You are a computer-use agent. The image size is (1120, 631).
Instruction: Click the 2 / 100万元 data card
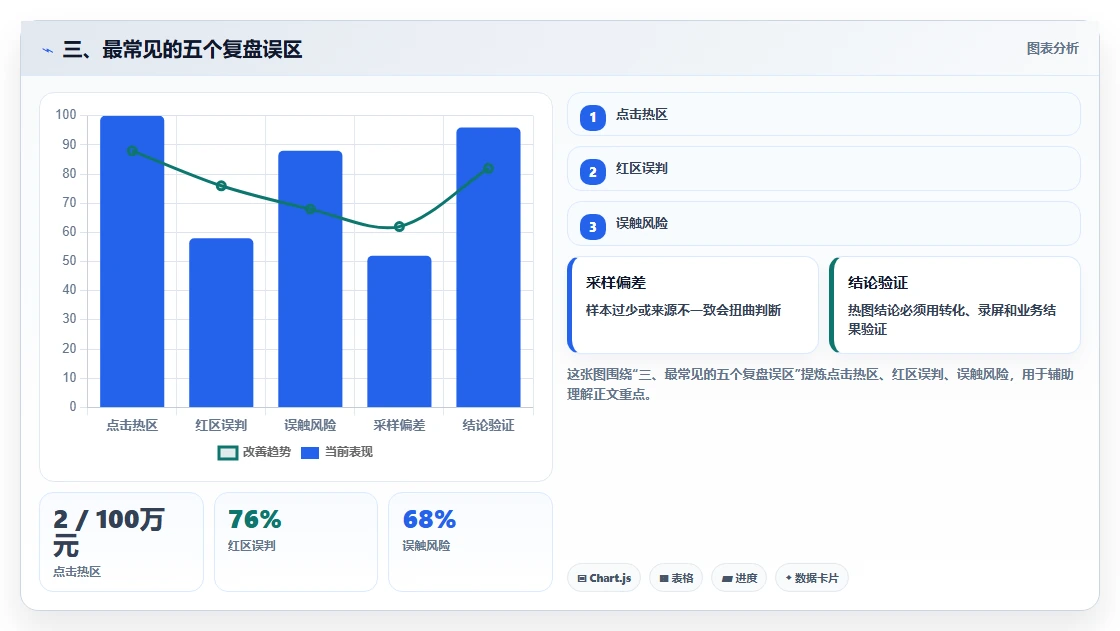tap(121, 542)
